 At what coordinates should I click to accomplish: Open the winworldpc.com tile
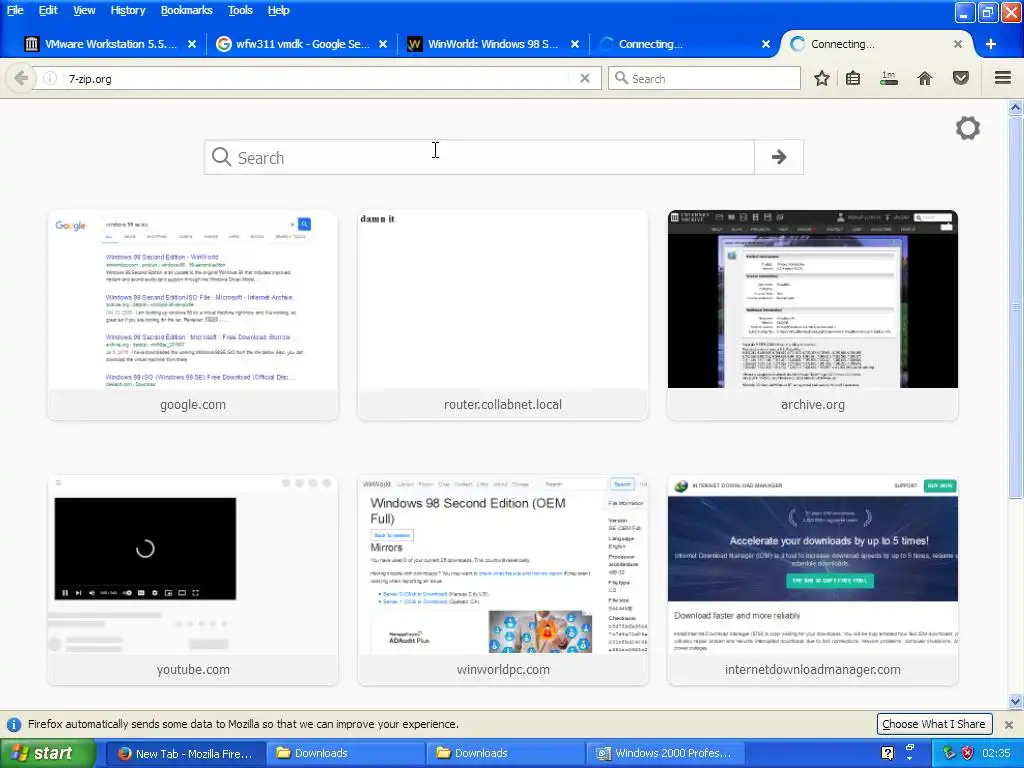pyautogui.click(x=503, y=580)
